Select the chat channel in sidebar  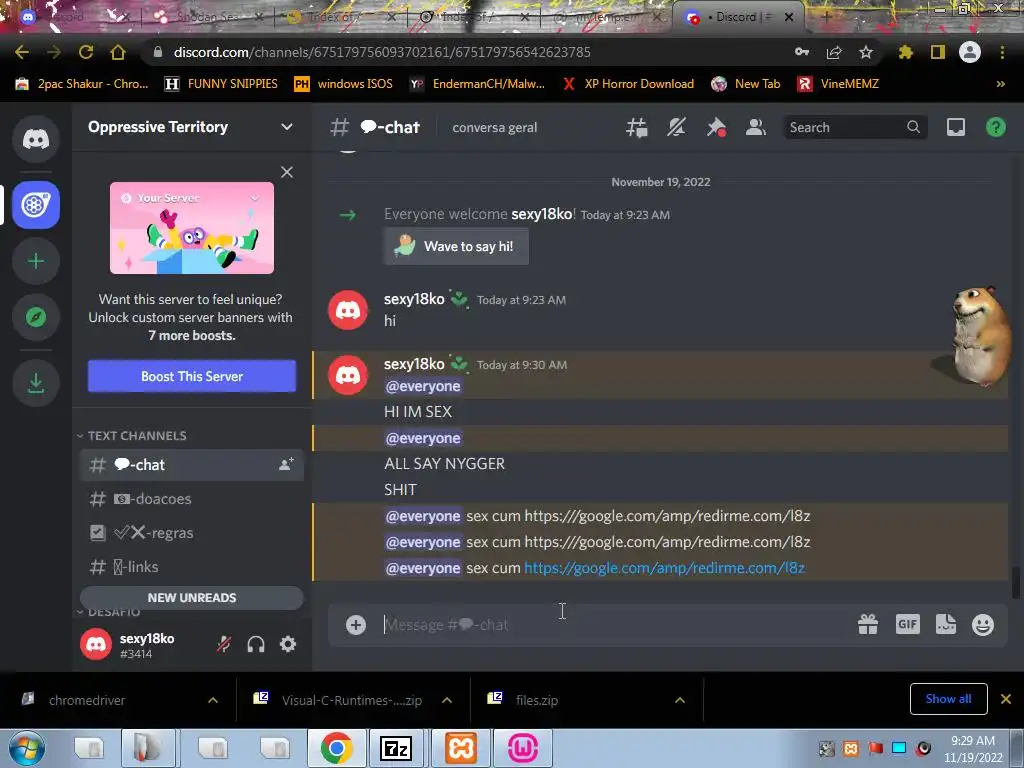pyautogui.click(x=192, y=465)
